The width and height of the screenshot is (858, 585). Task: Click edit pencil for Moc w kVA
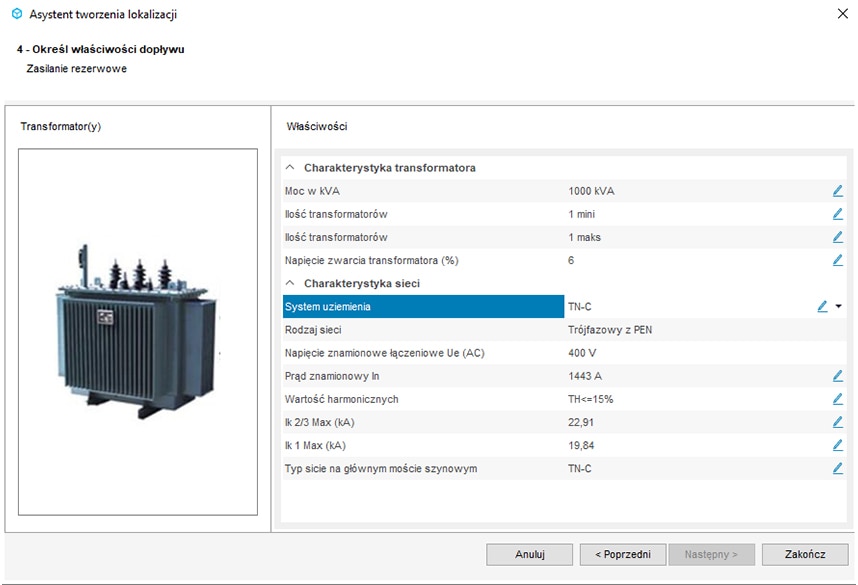pyautogui.click(x=837, y=191)
